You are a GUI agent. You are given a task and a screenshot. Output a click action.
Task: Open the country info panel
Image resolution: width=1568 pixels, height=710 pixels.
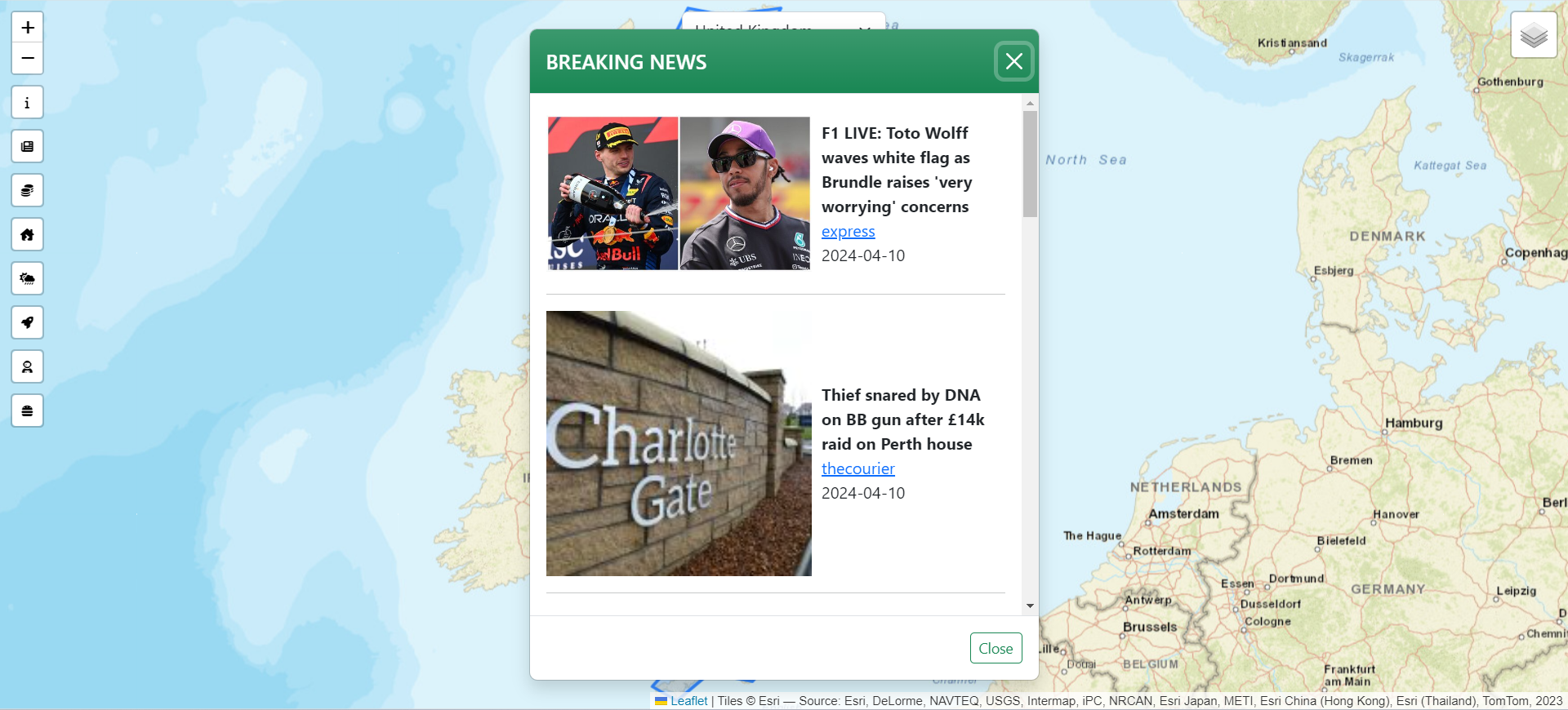27,103
